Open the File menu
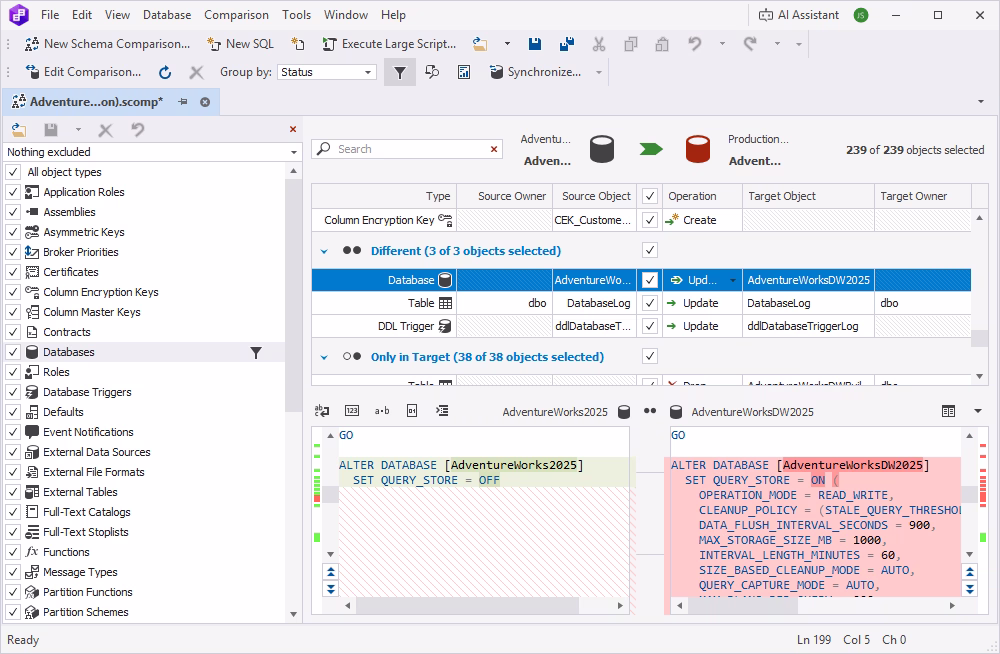The height and width of the screenshot is (654, 1000). 50,15
